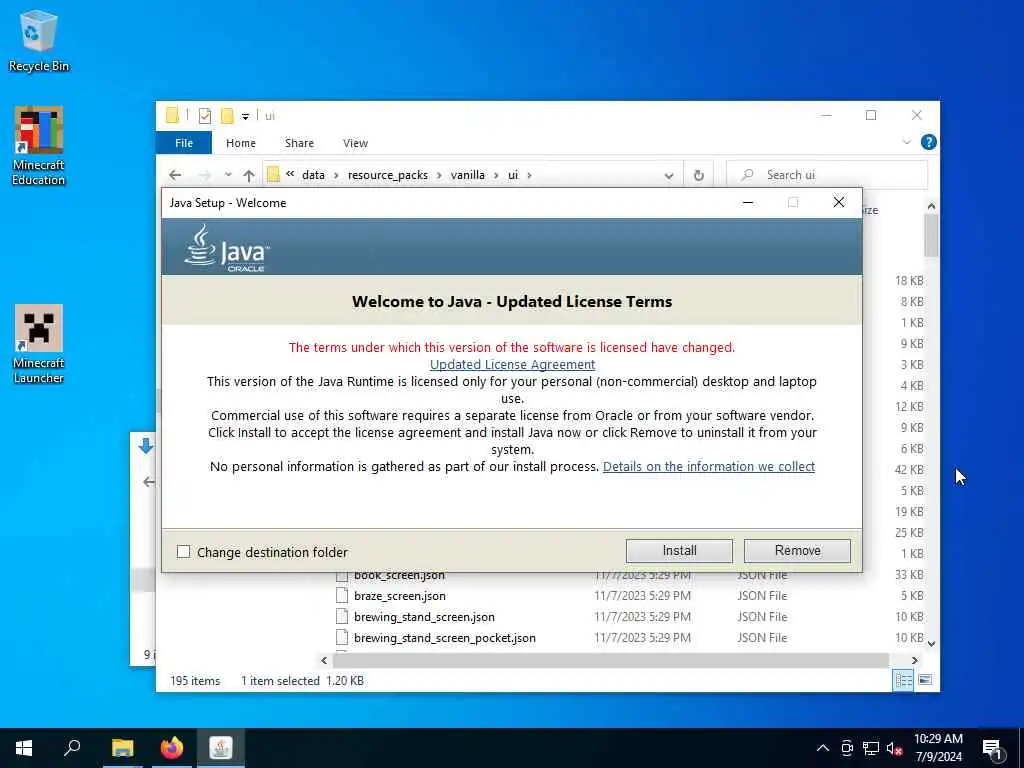Select brewing_stand_screen.json file
1024x768 pixels.
pos(424,616)
